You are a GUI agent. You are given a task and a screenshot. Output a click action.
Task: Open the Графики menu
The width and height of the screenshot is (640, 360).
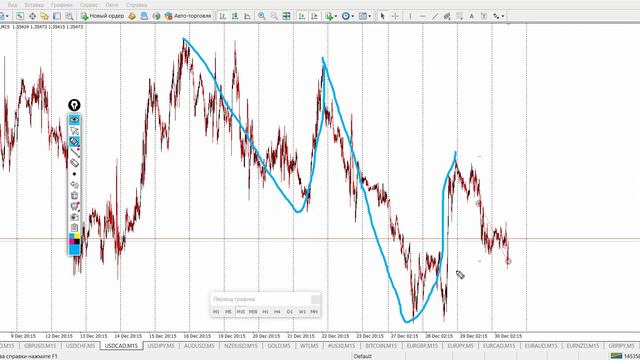tap(62, 5)
